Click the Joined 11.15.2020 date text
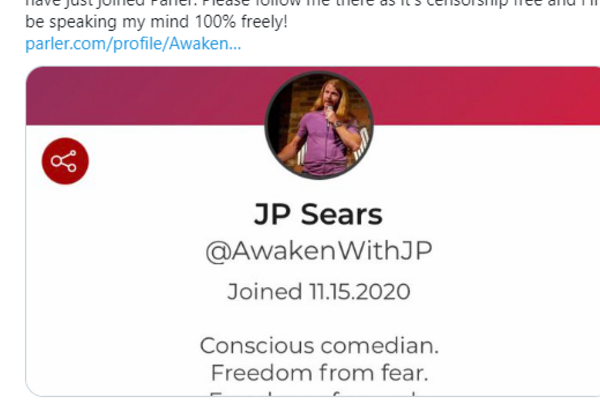This screenshot has width=600, height=400. click(x=319, y=292)
